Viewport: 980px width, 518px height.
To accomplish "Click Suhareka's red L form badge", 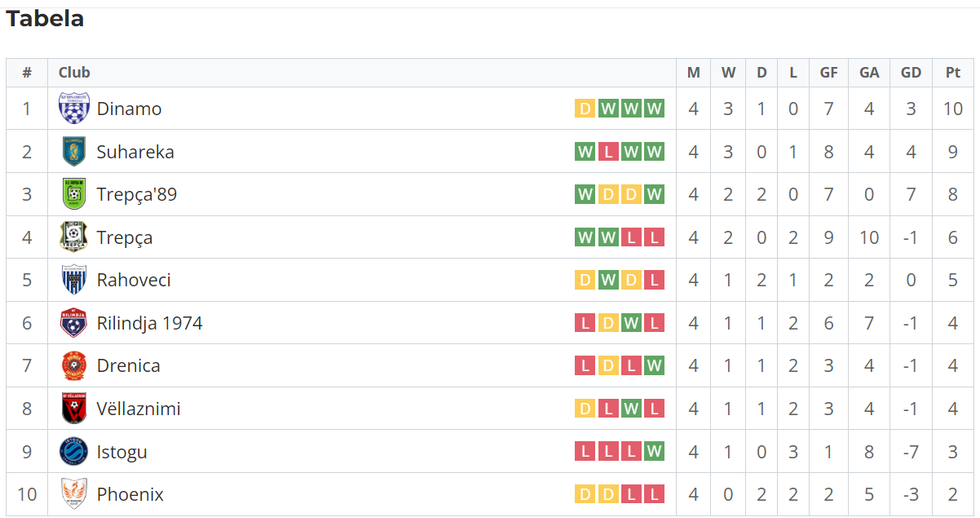I will [x=608, y=152].
